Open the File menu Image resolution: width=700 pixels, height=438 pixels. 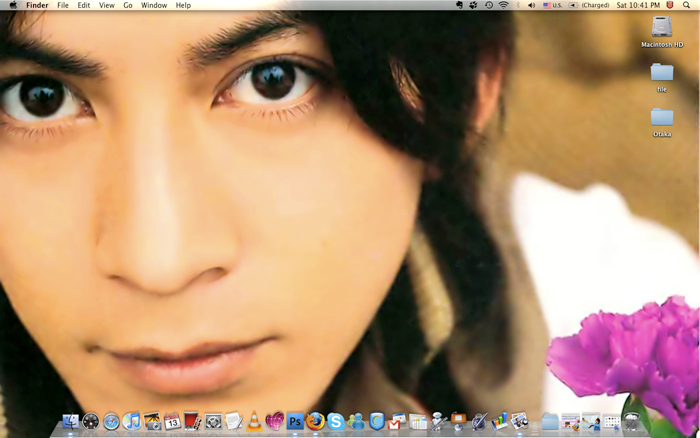coord(63,5)
